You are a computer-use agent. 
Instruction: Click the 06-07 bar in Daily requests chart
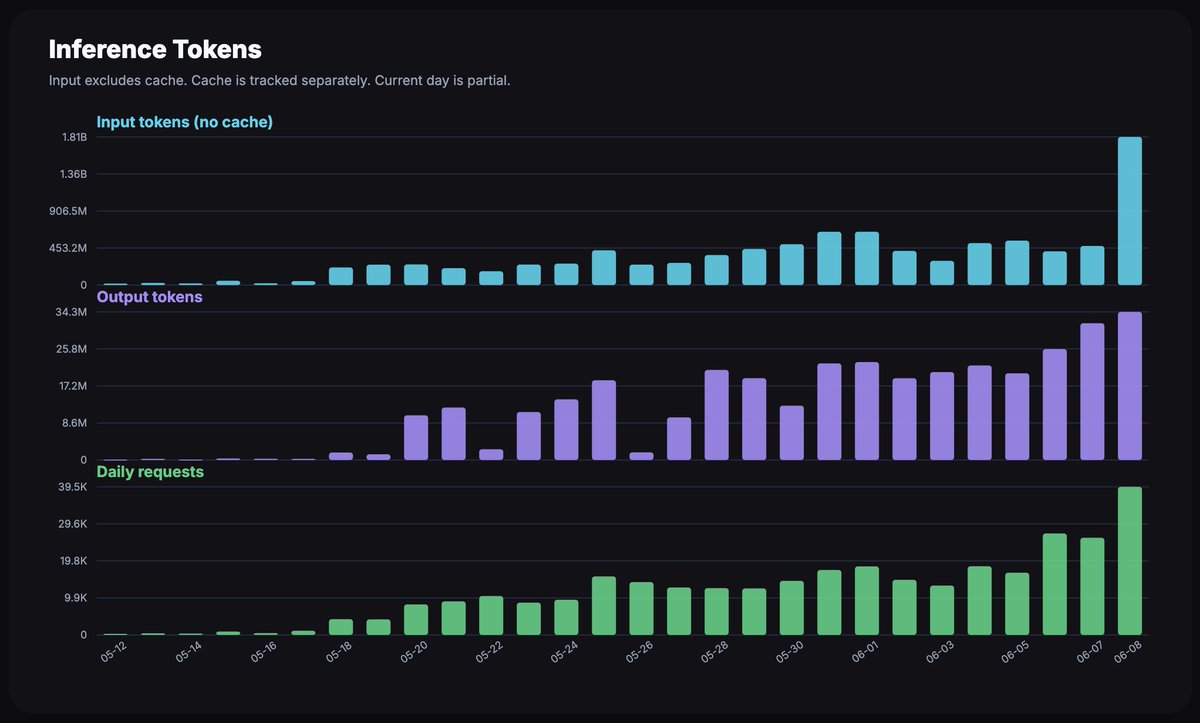pos(1092,586)
